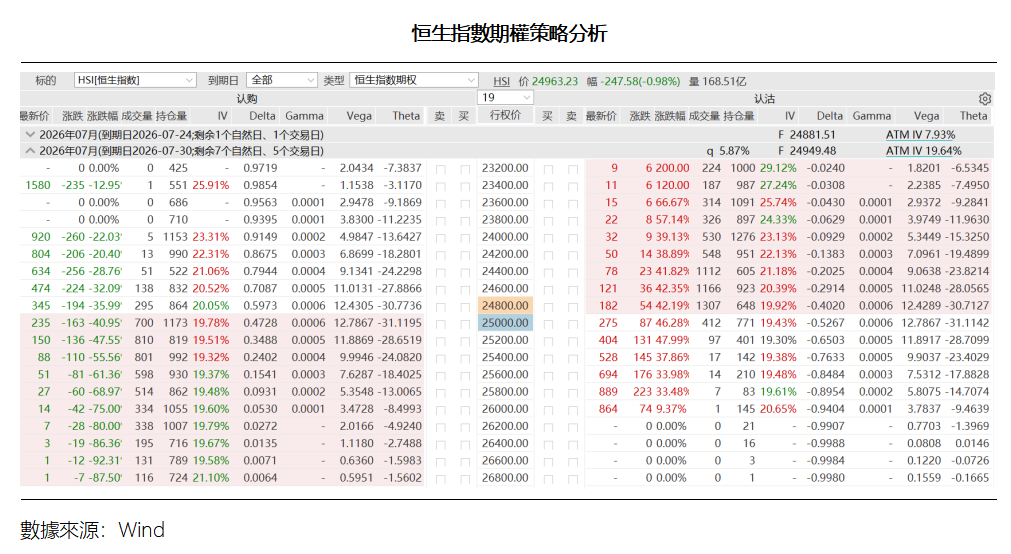Select the futures value F 24881.51
1011x554 pixels.
click(x=807, y=135)
